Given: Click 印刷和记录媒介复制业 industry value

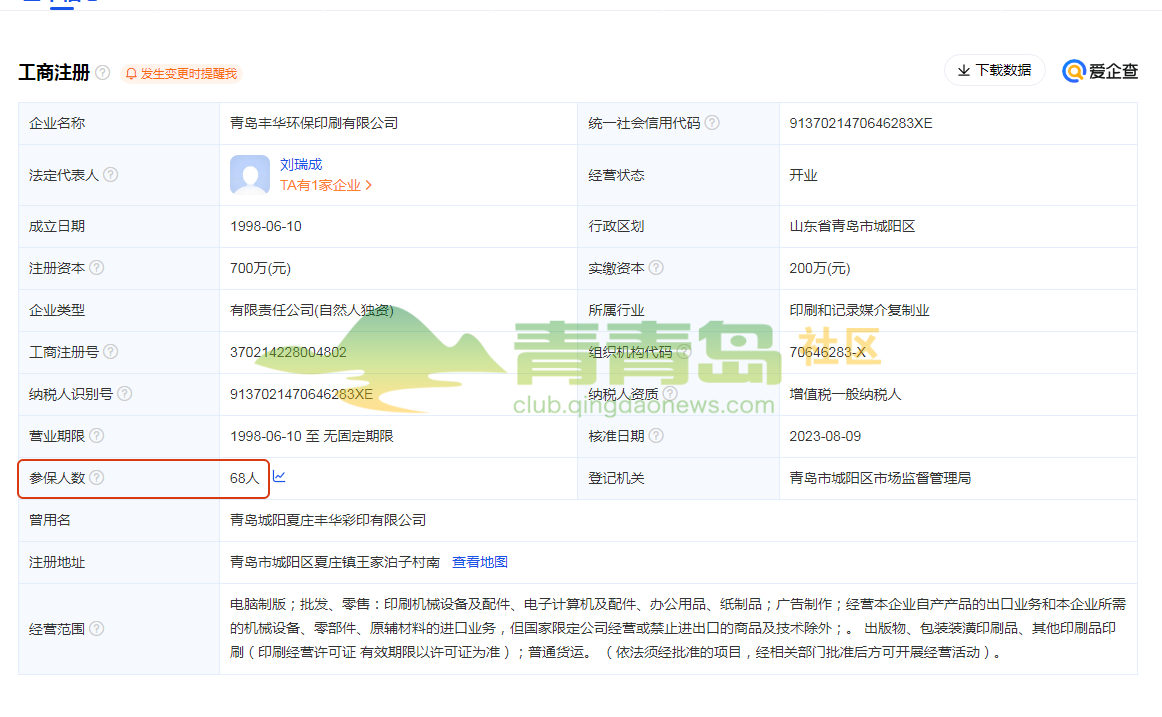Looking at the screenshot, I should point(859,310).
